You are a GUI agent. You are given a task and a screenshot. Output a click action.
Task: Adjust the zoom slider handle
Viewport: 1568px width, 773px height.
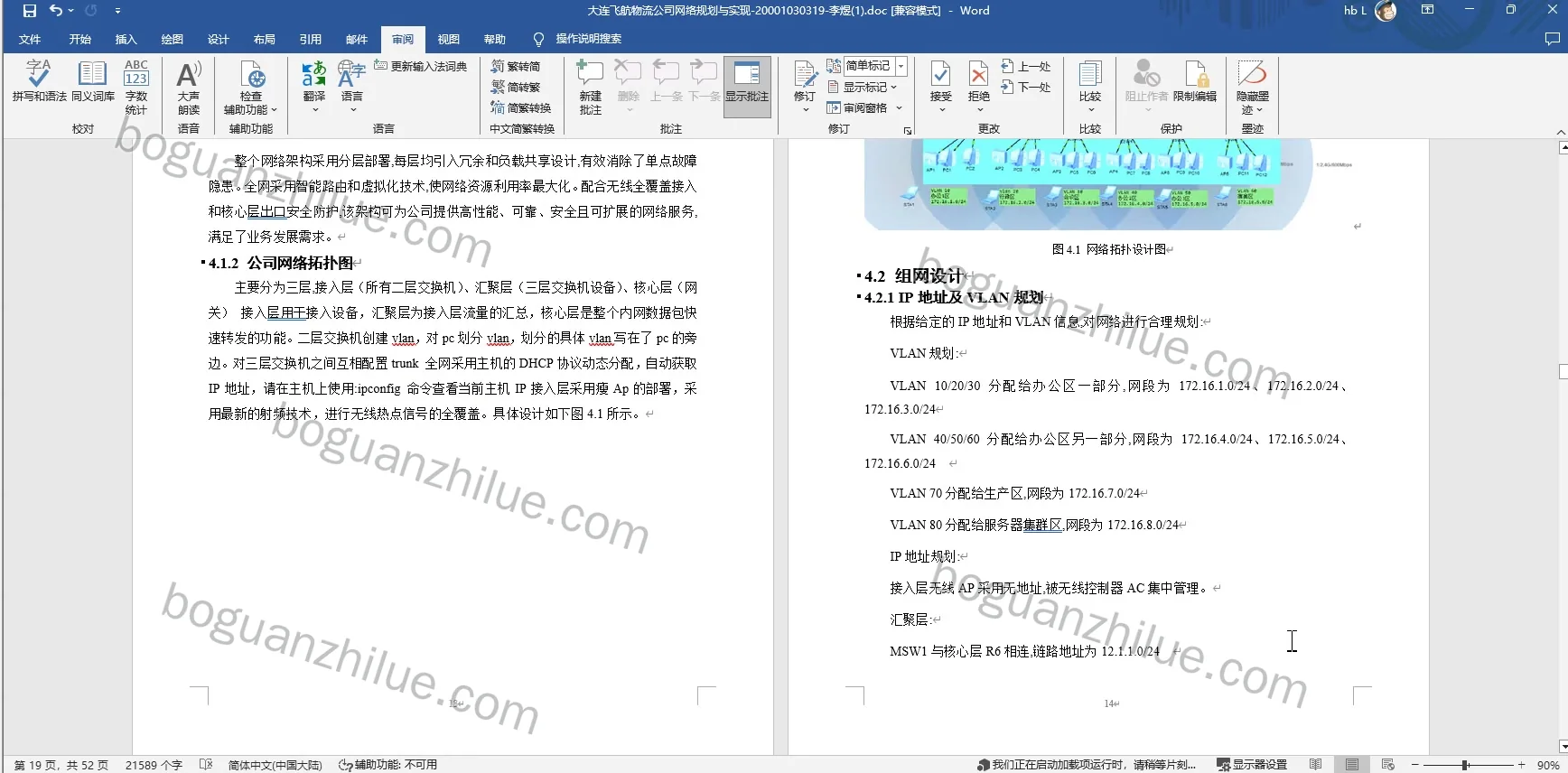pyautogui.click(x=1465, y=765)
